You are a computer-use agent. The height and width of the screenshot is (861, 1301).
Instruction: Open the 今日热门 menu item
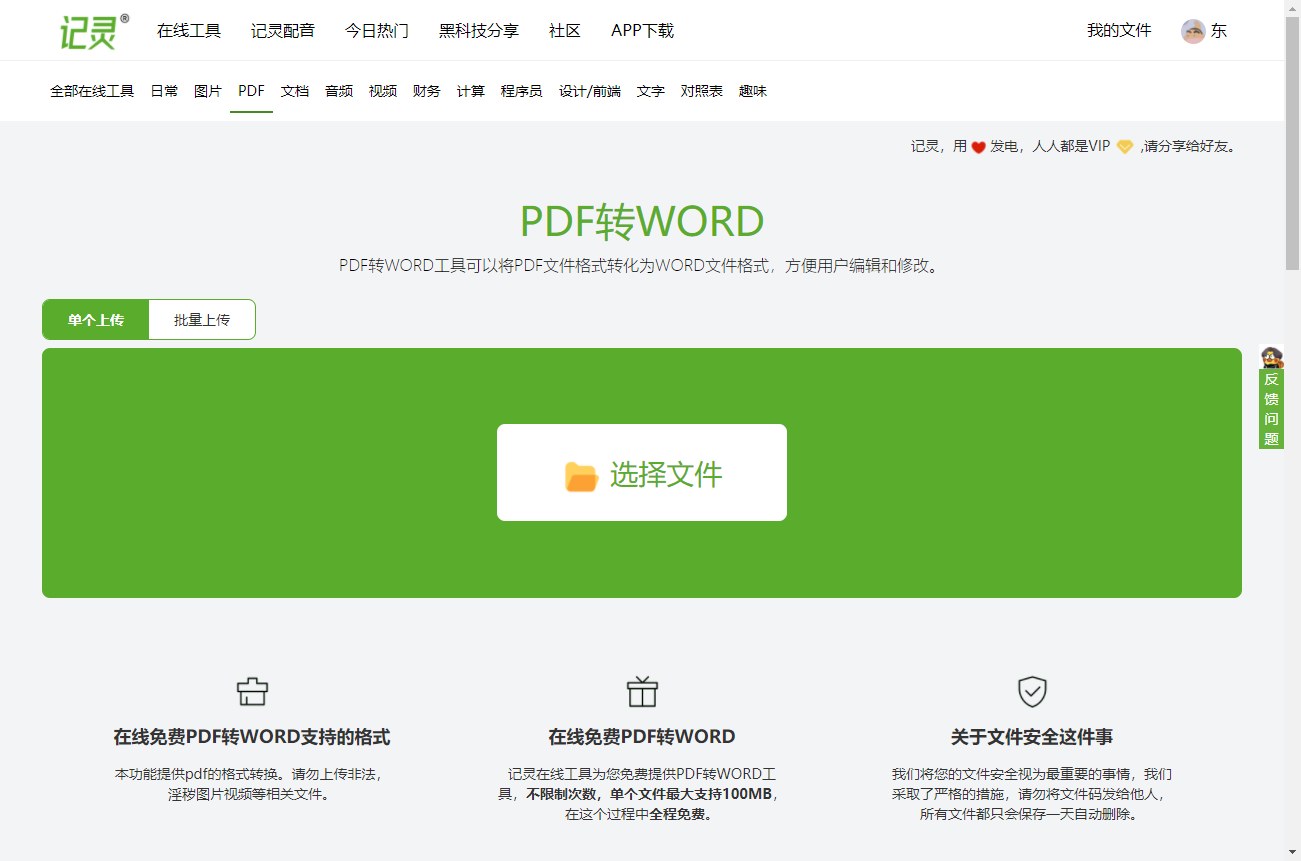[377, 30]
